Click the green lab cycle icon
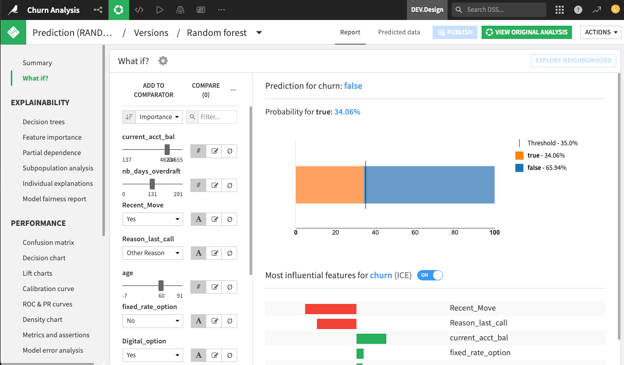Viewport: 624px width, 365px height. coord(119,10)
